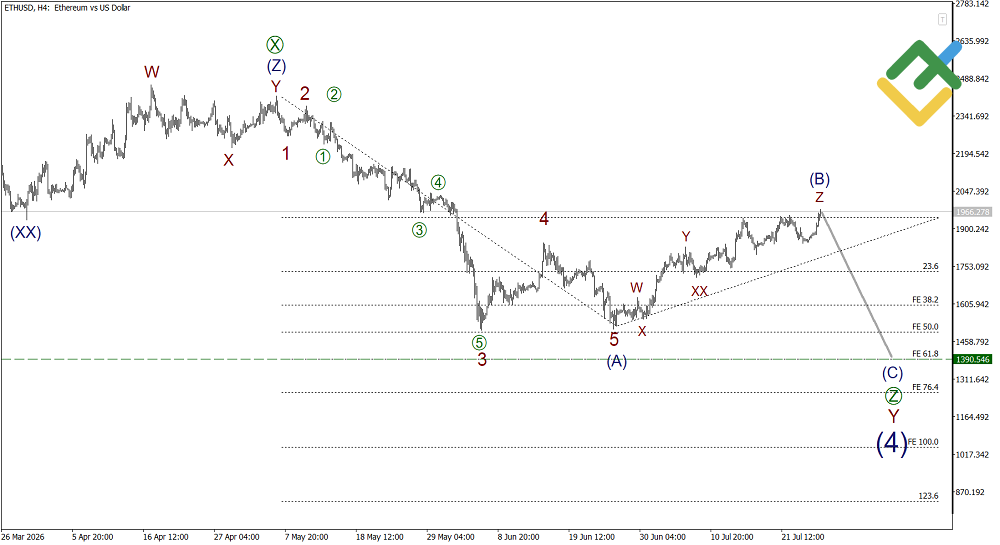The height and width of the screenshot is (545, 1000).
Task: Select the circled green 5 wave marker
Action: [x=479, y=343]
